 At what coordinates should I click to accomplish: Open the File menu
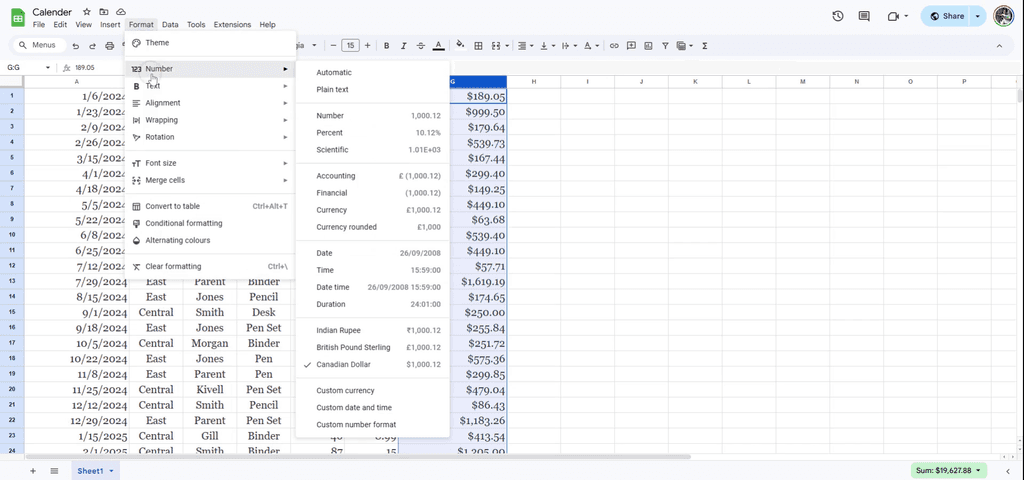(39, 25)
